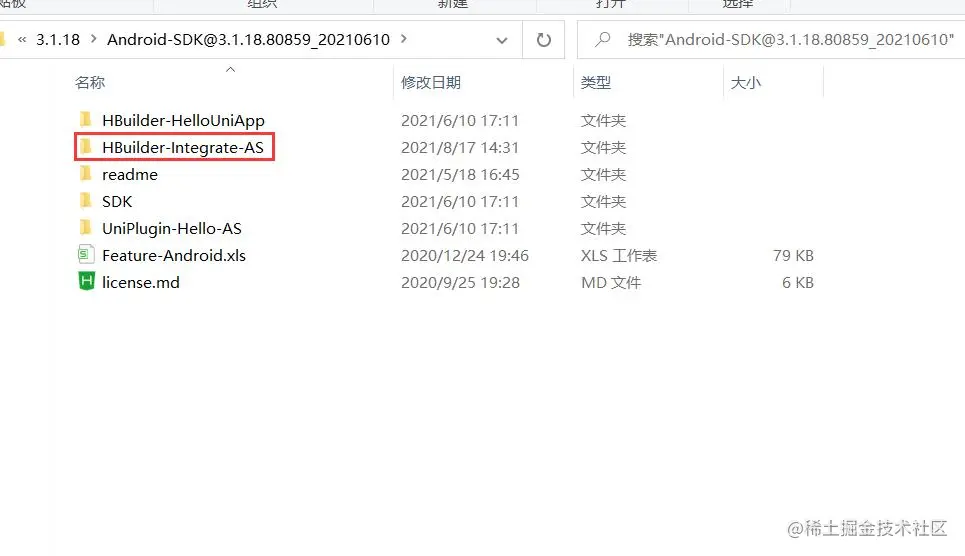The image size is (965, 556).
Task: Navigate to 3.1.18 breadcrumb folder
Action: (x=58, y=39)
